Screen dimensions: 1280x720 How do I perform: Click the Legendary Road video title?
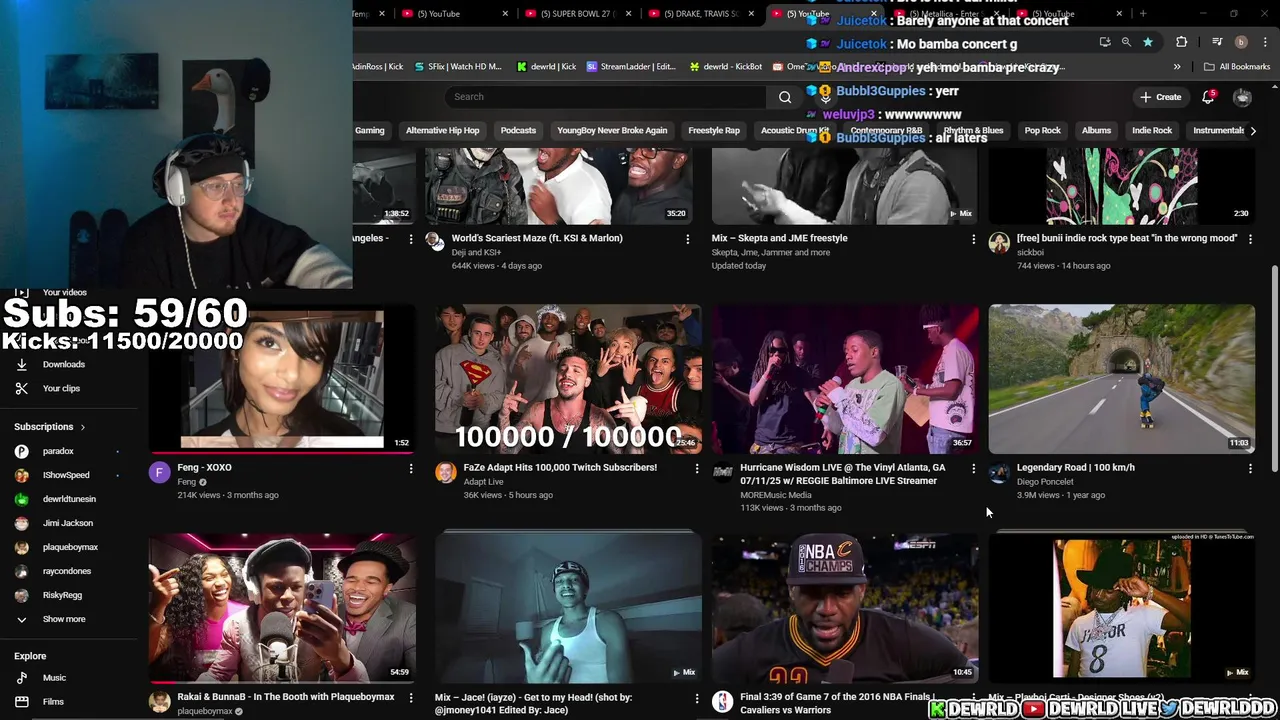[x=1075, y=467]
